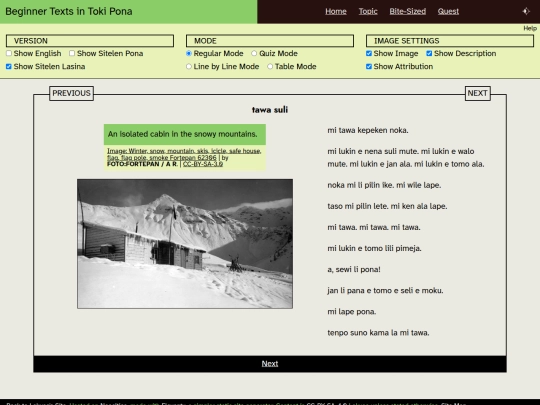This screenshot has width=540, height=405.
Task: Uncheck the Show Attribution checkbox
Action: click(369, 66)
